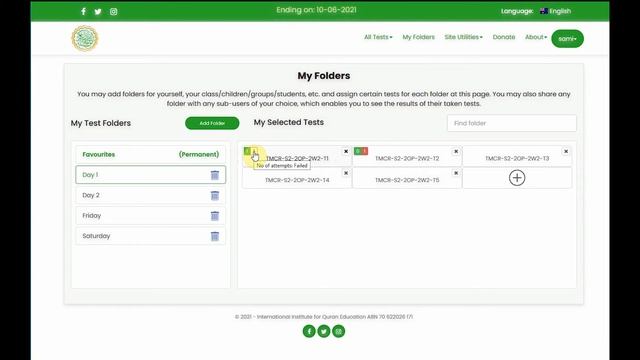Image resolution: width=640 pixels, height=360 pixels.
Task: Click the plus icon to add test
Action: (x=517, y=178)
